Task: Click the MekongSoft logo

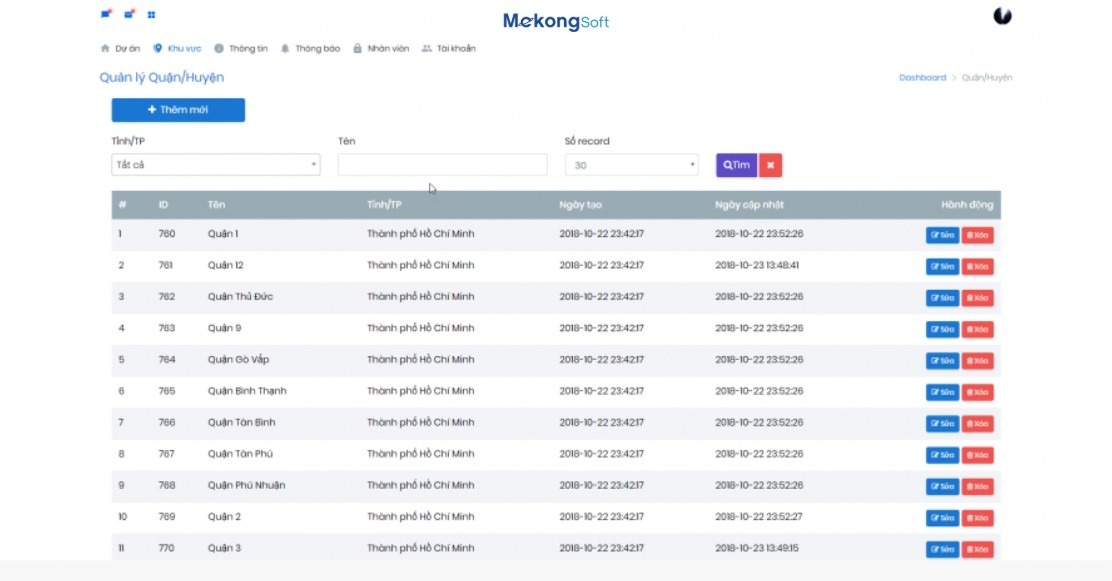Action: point(556,21)
